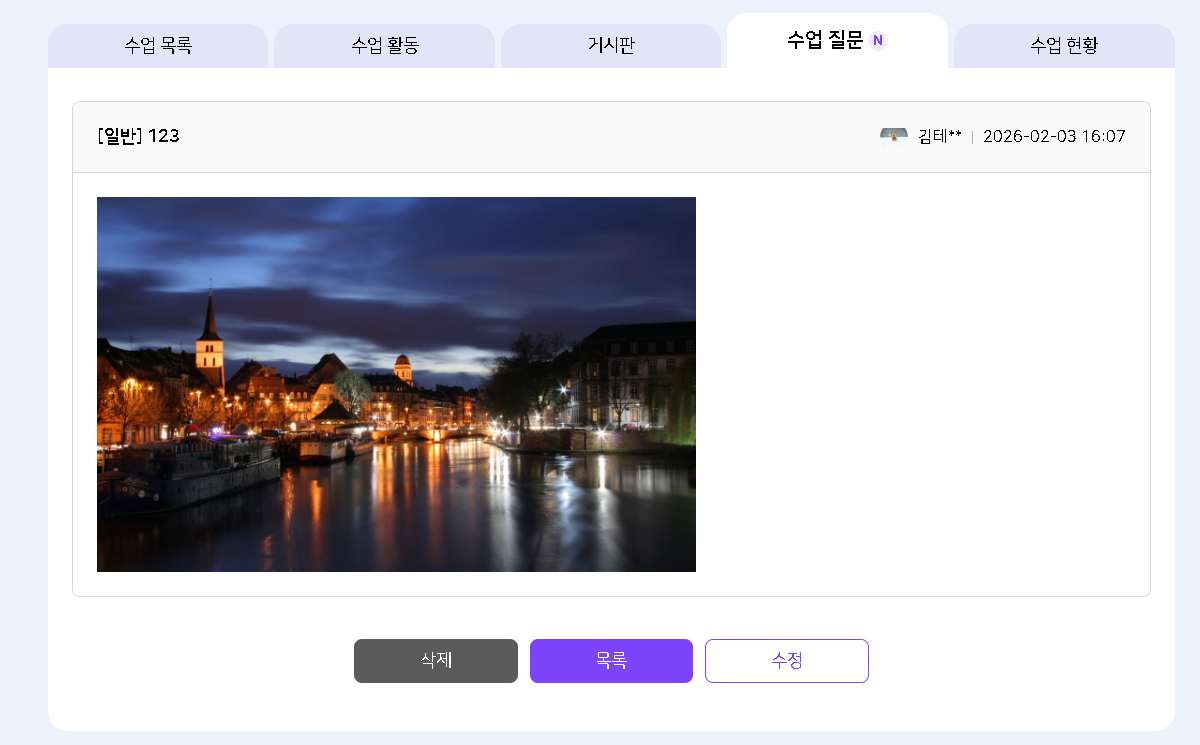Edit the post with 수정 button
Image resolution: width=1200 pixels, height=745 pixels.
[787, 661]
